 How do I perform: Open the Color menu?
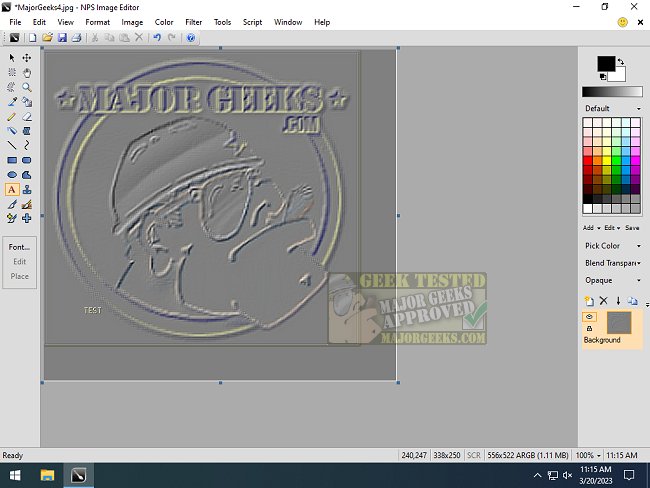(x=164, y=22)
